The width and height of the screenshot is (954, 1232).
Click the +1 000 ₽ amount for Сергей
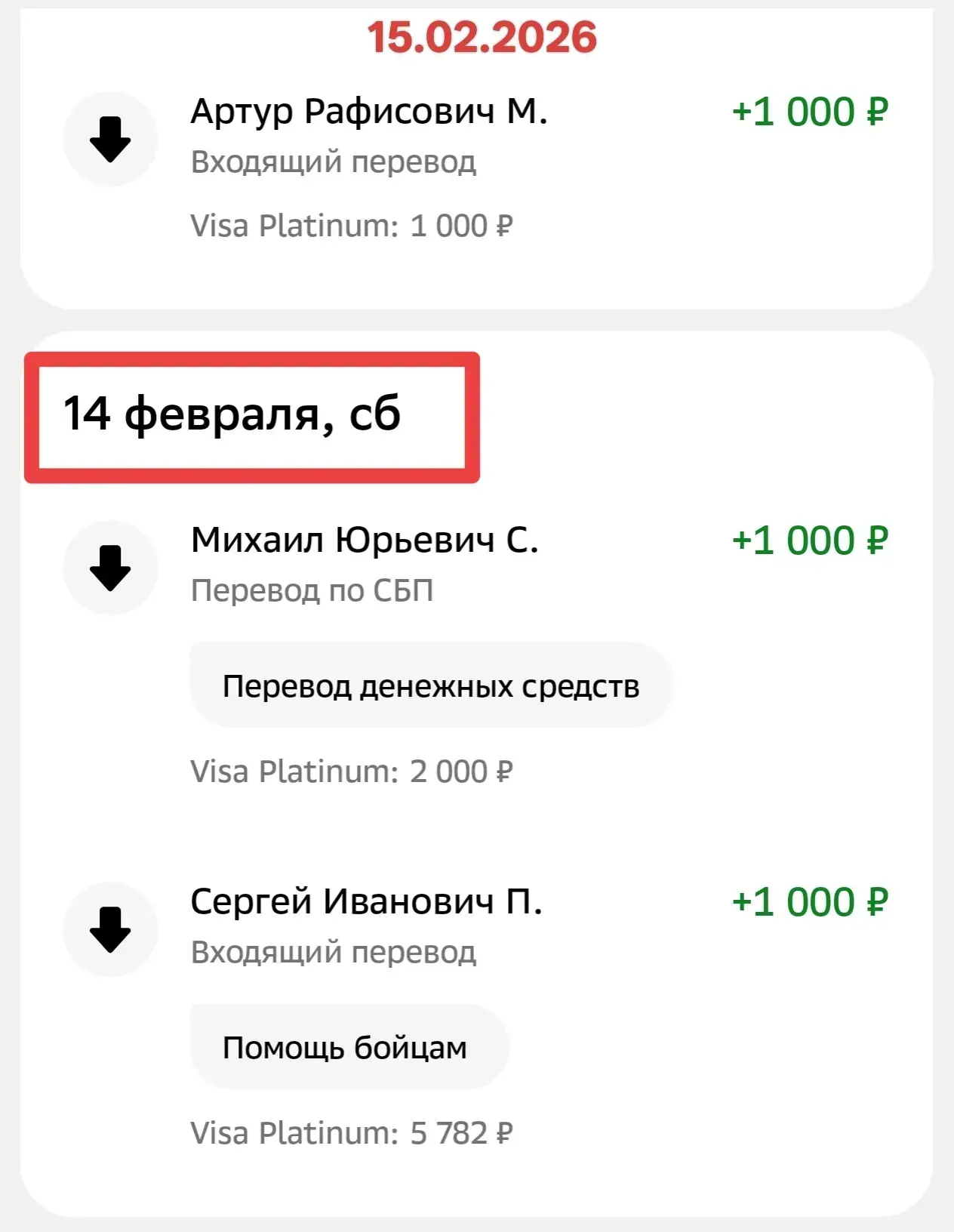809,903
